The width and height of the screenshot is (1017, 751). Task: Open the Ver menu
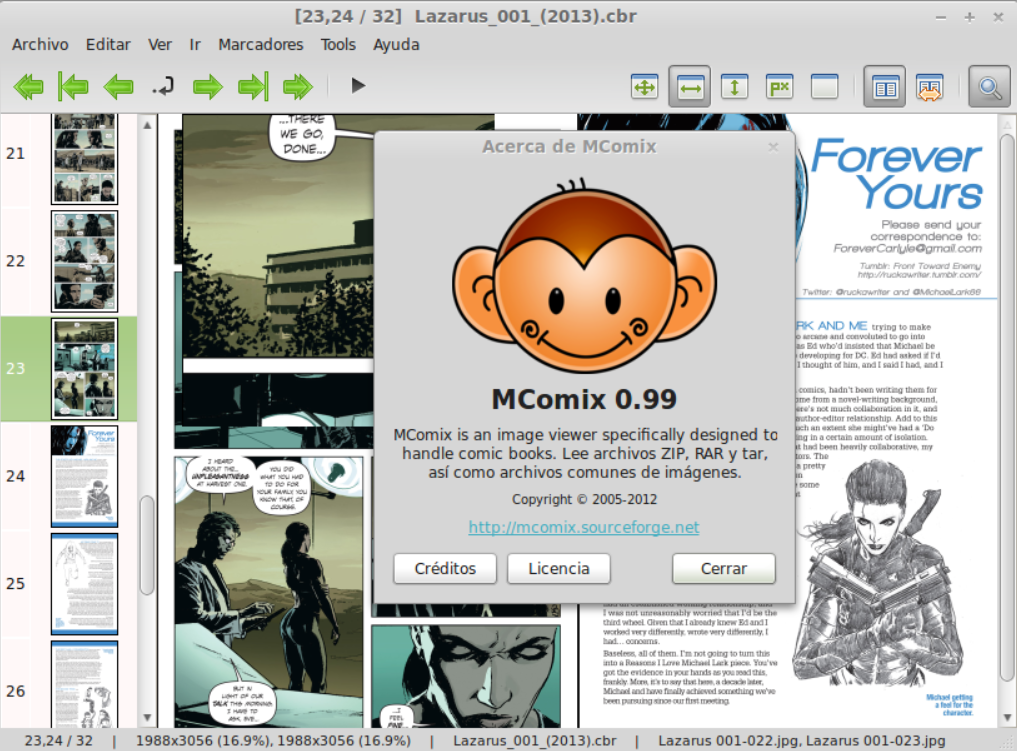pos(160,45)
